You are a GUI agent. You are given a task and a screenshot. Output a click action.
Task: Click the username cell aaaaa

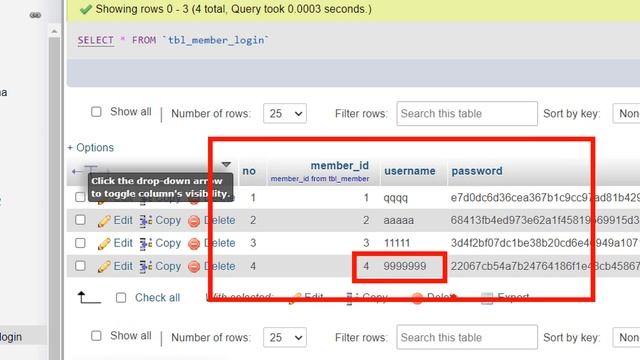[x=398, y=220]
